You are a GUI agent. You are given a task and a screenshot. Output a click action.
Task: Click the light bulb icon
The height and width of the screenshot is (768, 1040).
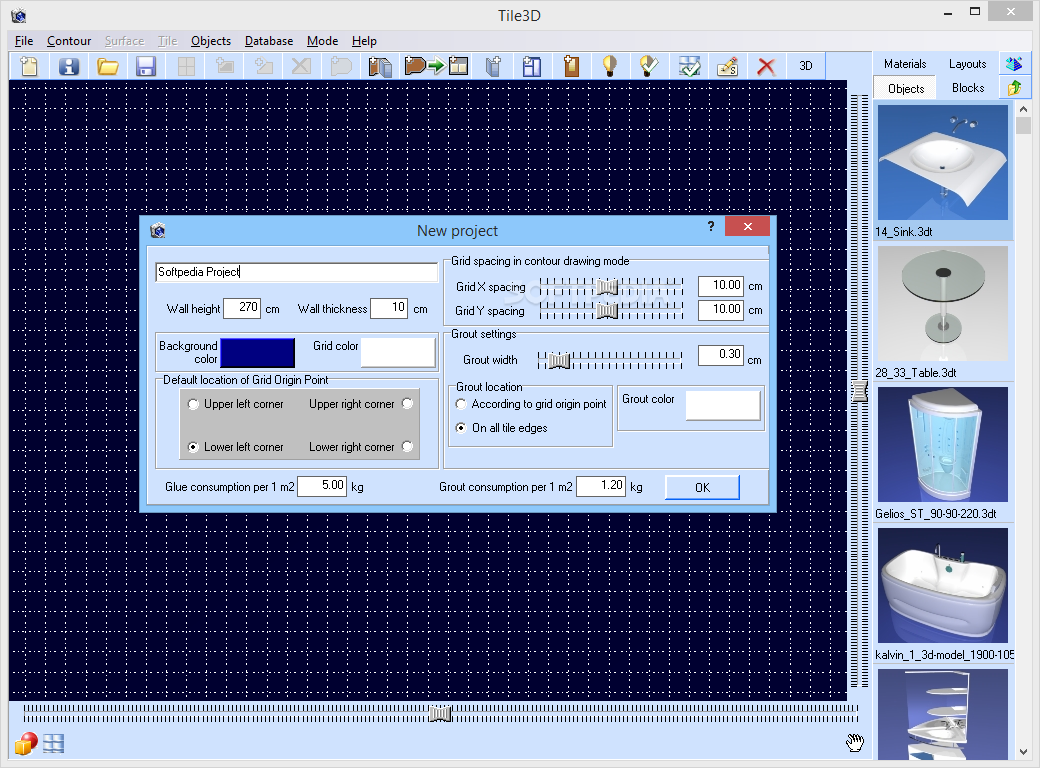click(610, 66)
